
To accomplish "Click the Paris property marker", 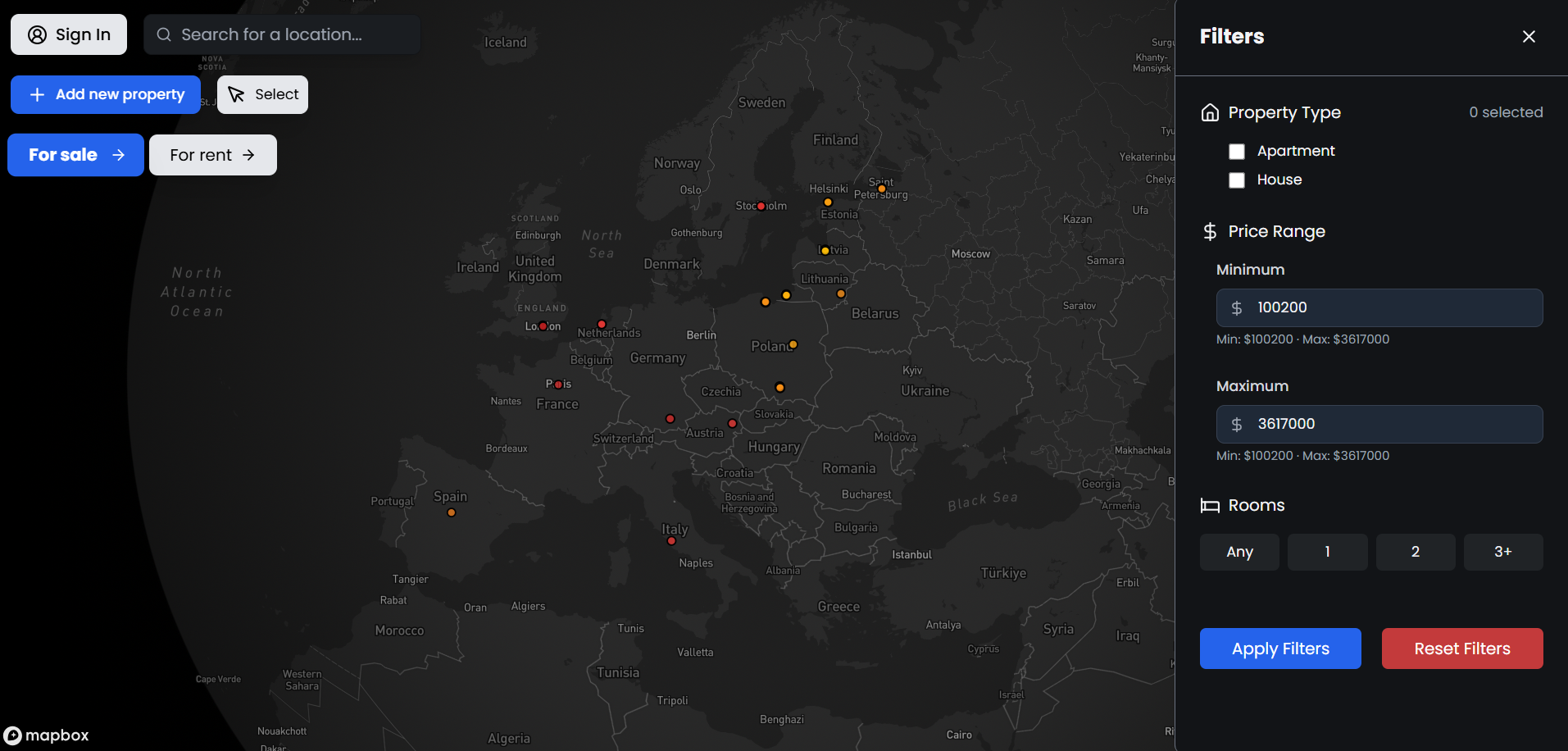I will click(x=558, y=385).
